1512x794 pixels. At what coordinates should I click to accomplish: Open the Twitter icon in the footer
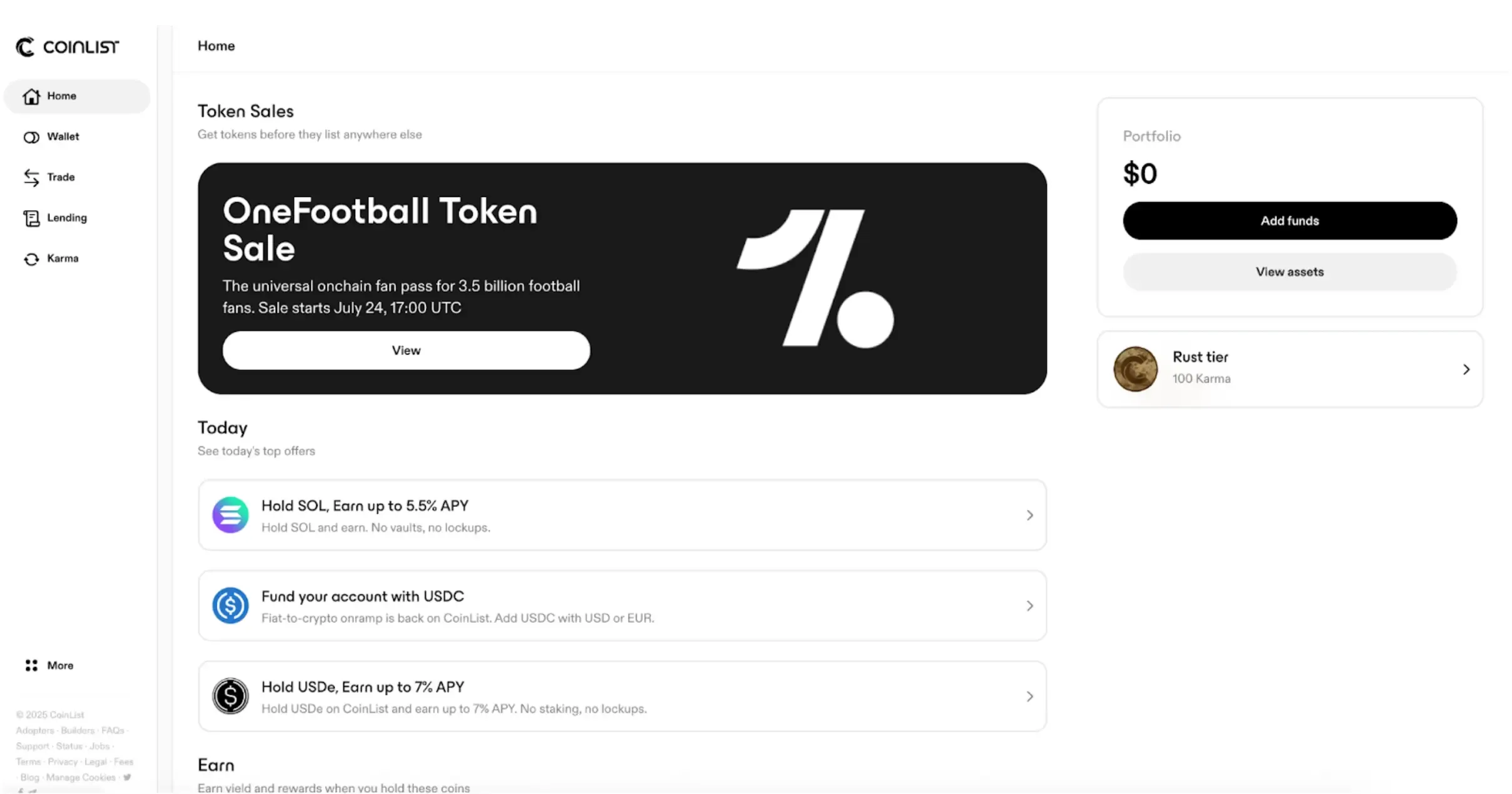click(126, 777)
